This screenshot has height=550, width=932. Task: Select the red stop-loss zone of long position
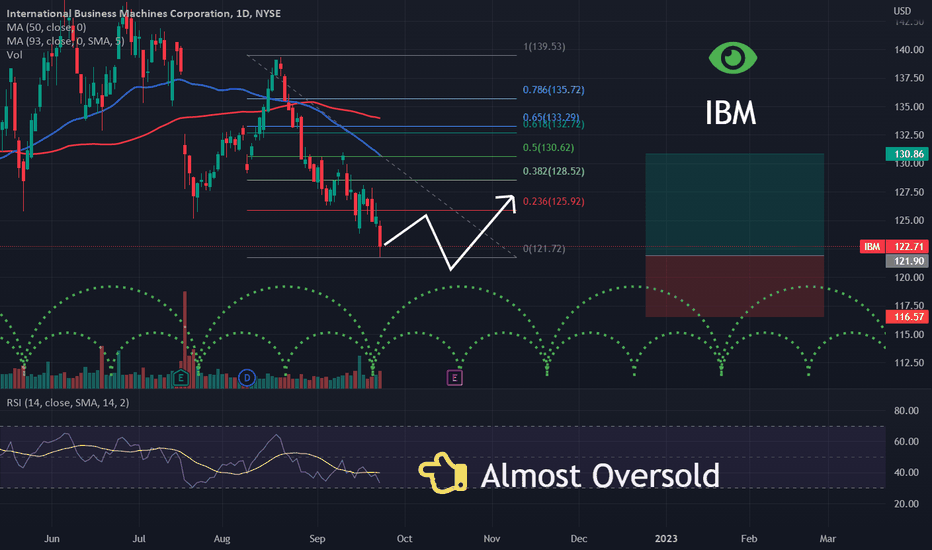(735, 286)
